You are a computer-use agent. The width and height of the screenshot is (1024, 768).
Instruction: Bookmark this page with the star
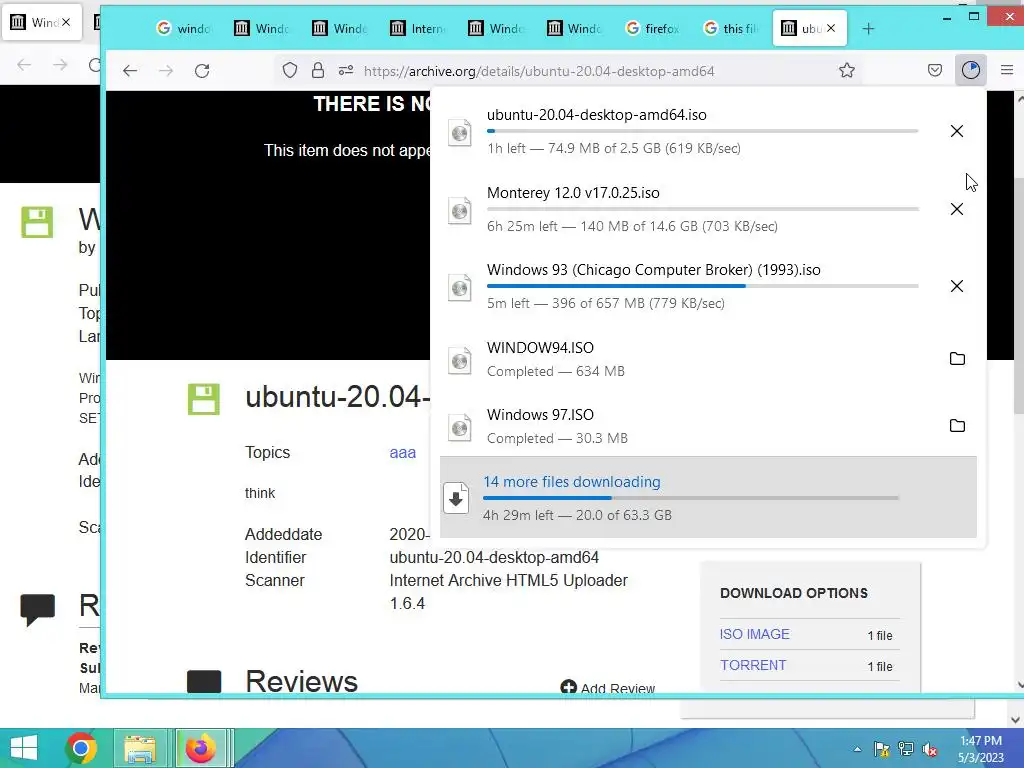pos(846,71)
